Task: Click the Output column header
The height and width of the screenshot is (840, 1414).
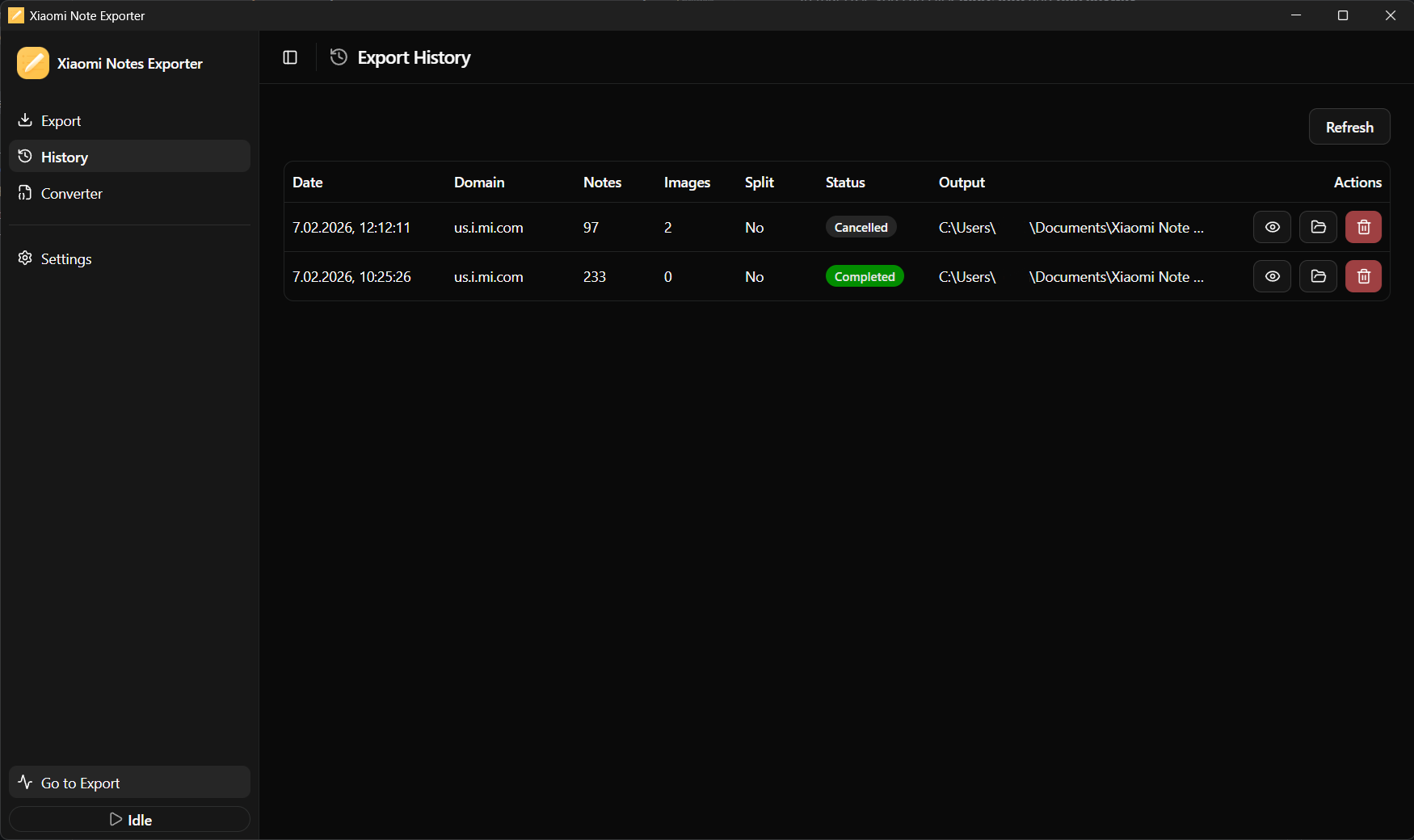Action: [962, 183]
